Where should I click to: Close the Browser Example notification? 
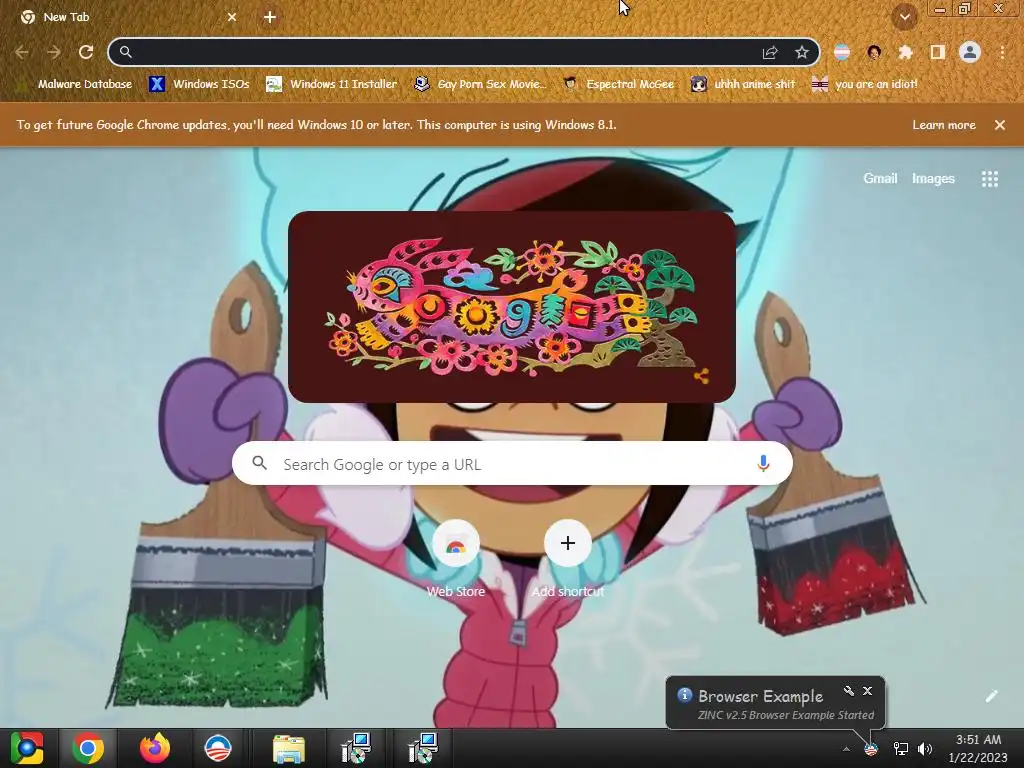pos(867,691)
